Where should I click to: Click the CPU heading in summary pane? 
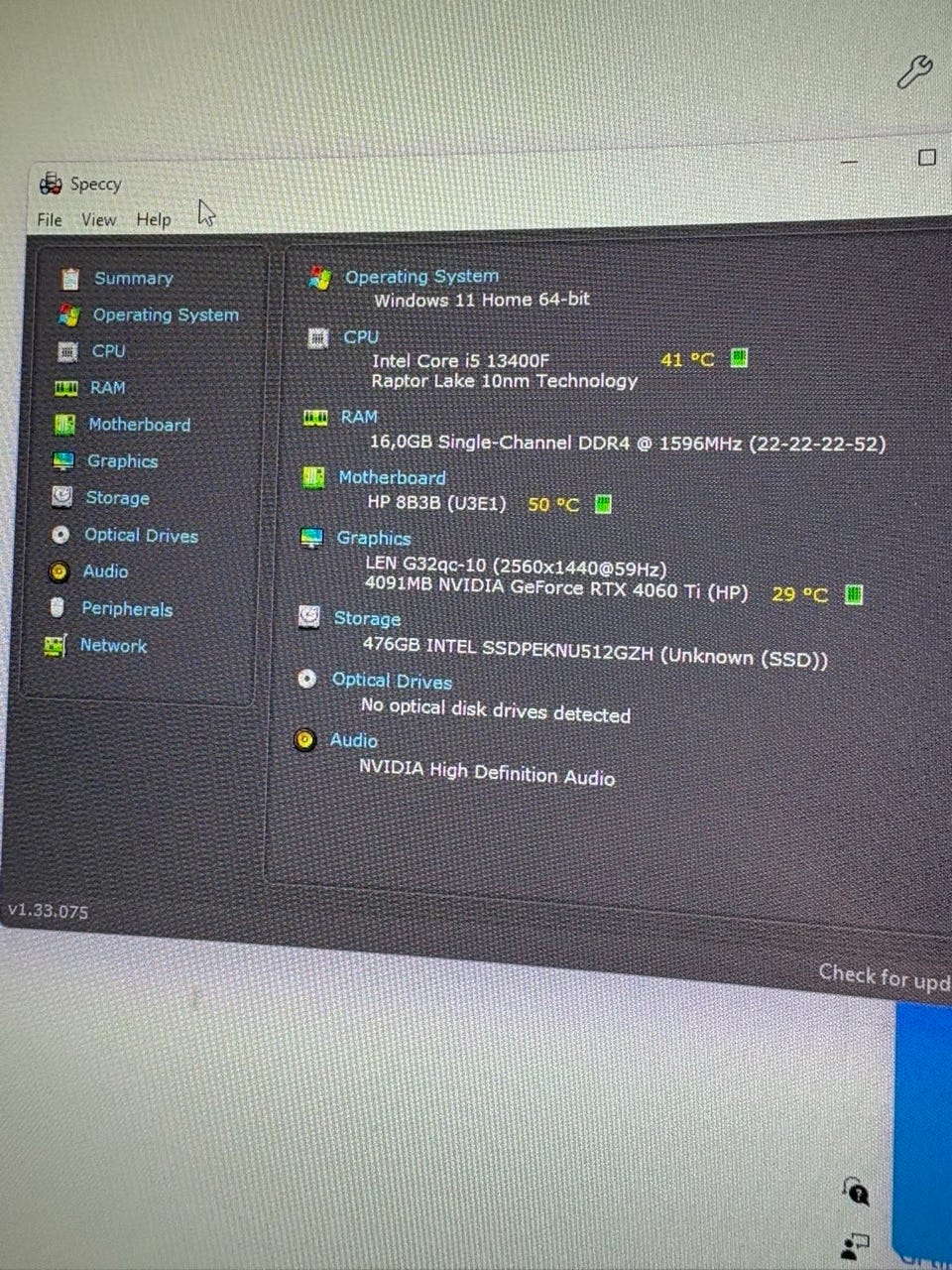[361, 337]
